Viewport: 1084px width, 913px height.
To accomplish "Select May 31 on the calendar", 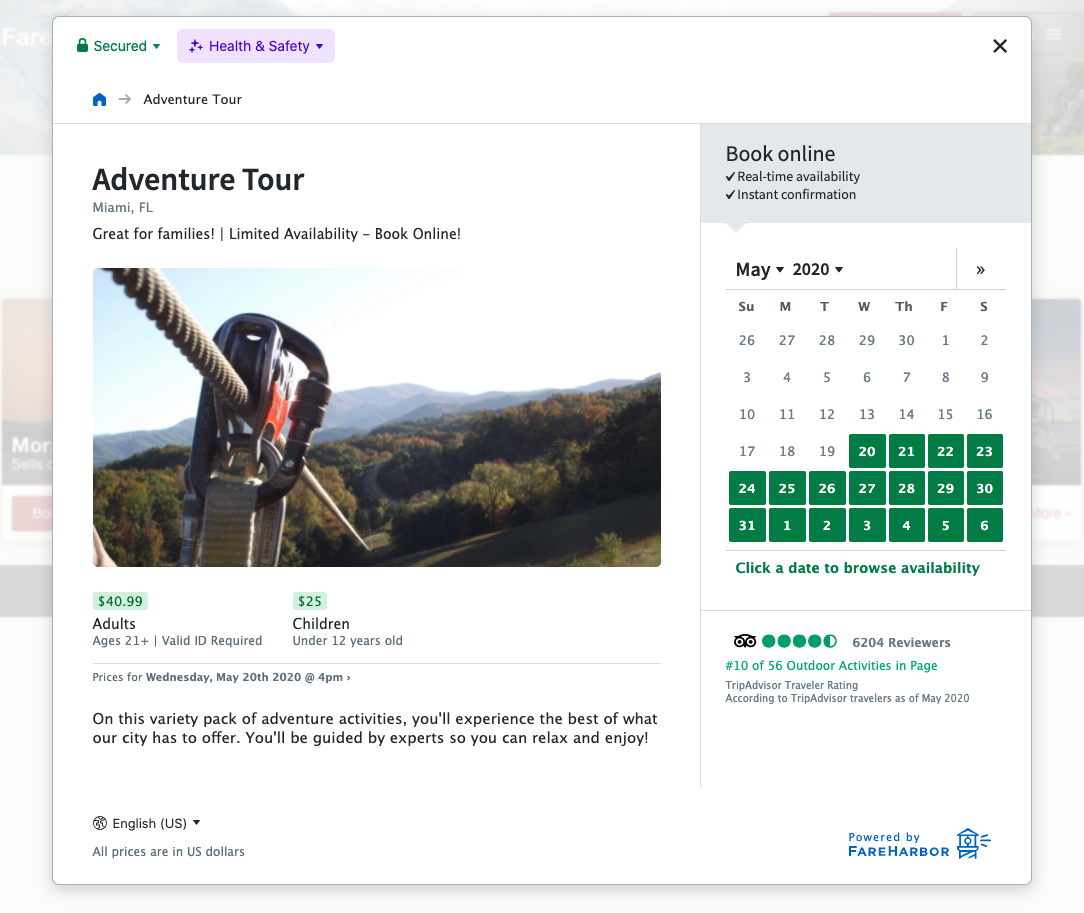I will pos(747,525).
